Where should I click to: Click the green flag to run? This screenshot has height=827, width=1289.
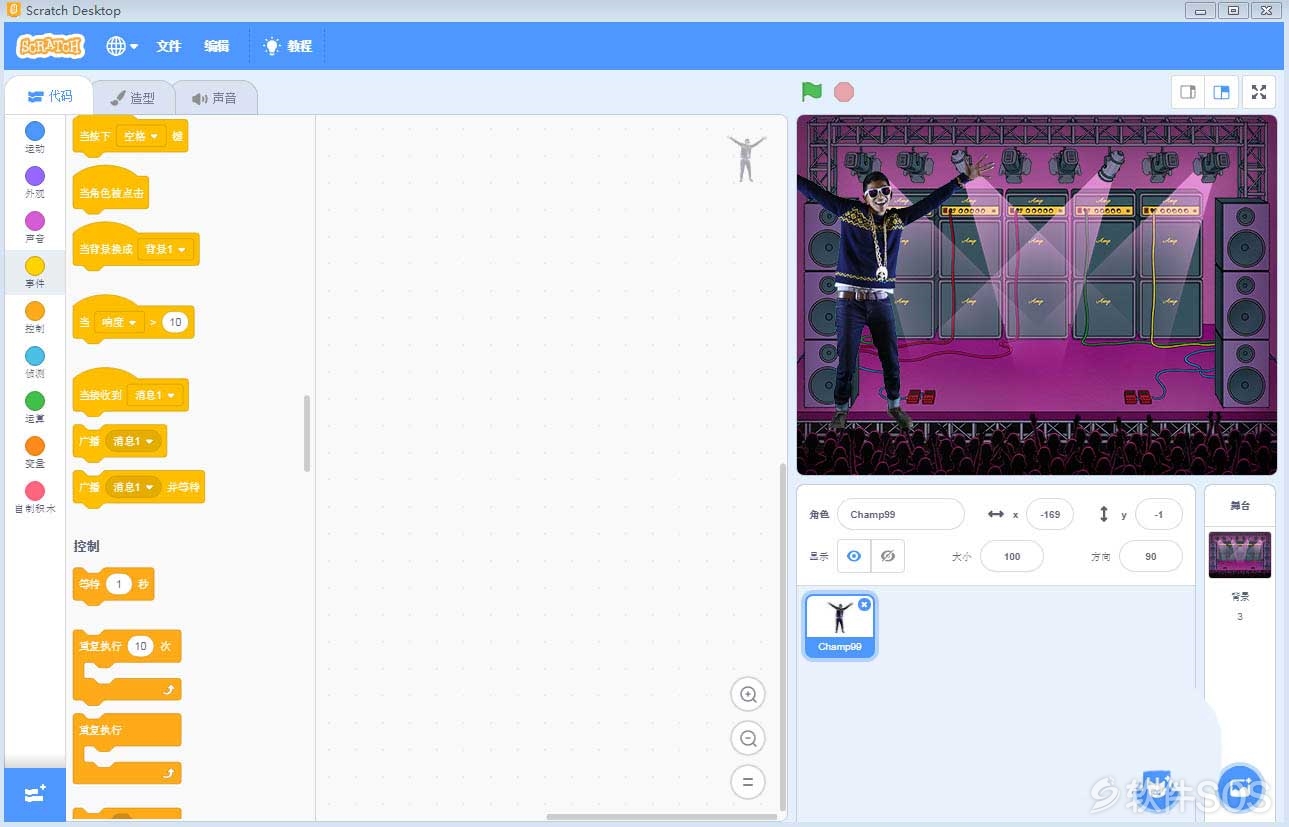pyautogui.click(x=812, y=92)
